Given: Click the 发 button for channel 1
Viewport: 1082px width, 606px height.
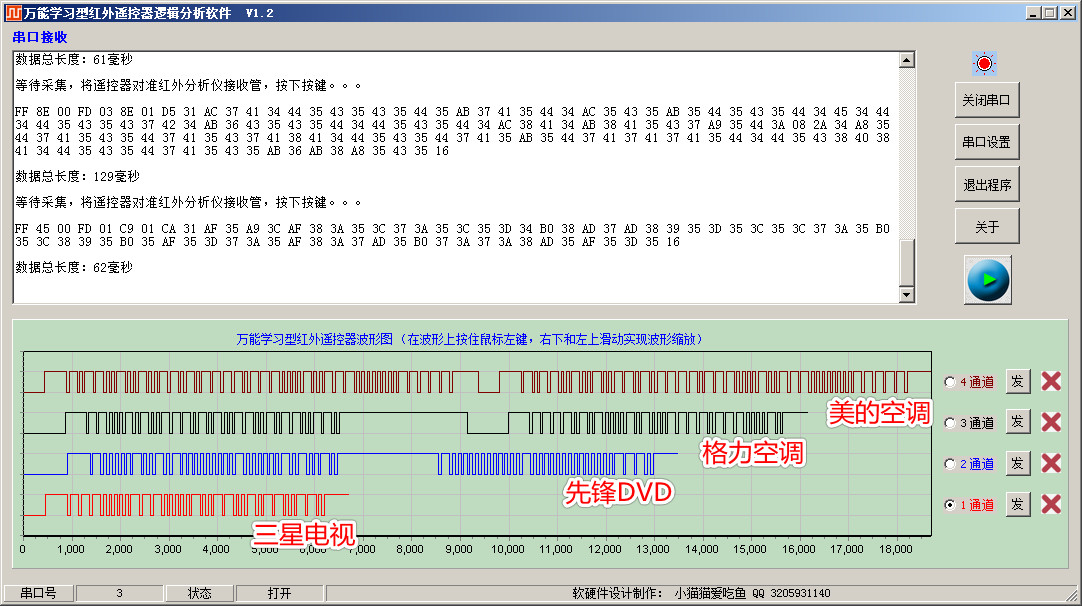Looking at the screenshot, I should pos(1017,505).
